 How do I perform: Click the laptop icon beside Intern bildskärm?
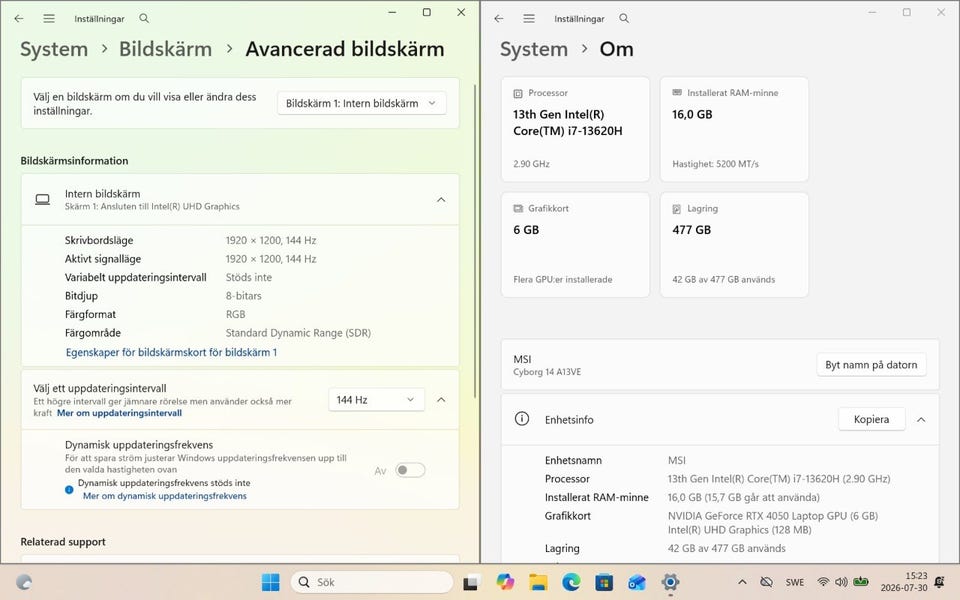tap(42, 200)
